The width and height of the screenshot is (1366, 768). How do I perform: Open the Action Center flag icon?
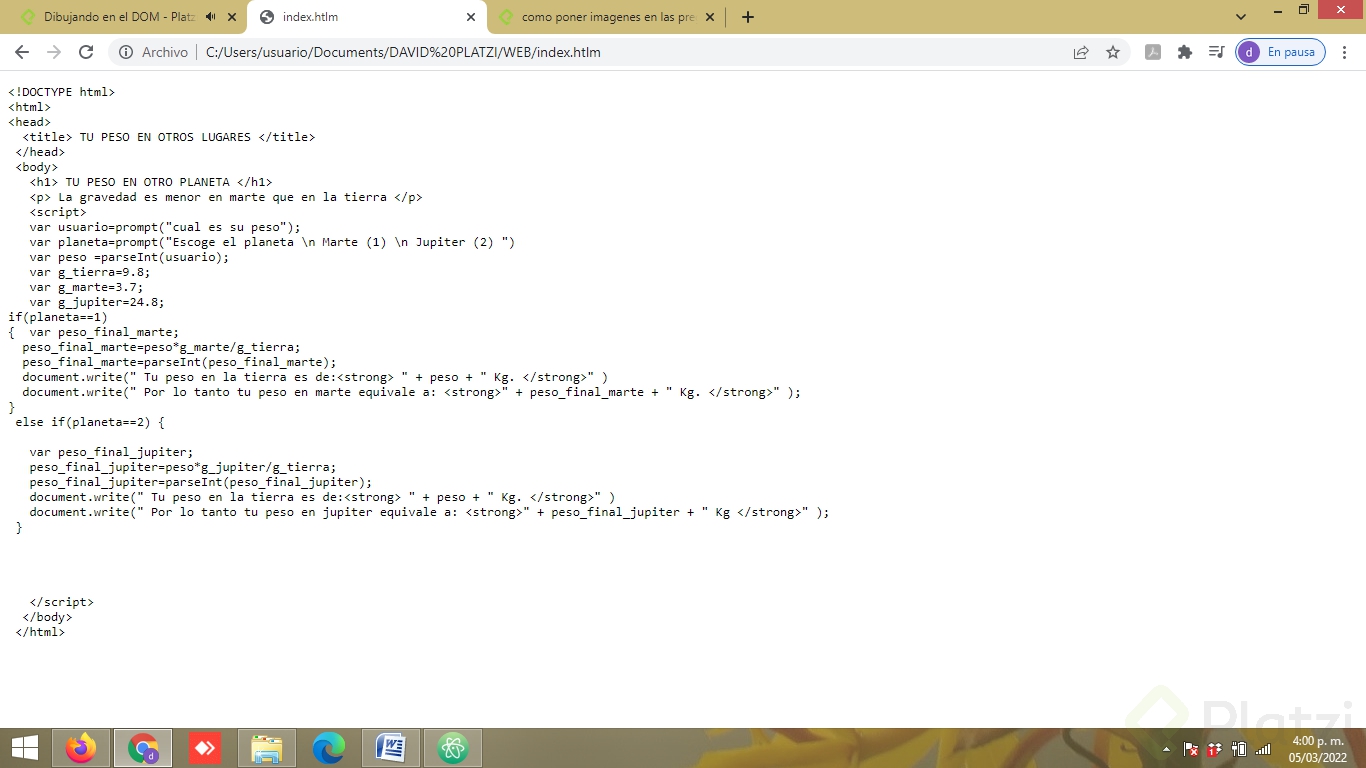(x=1191, y=749)
